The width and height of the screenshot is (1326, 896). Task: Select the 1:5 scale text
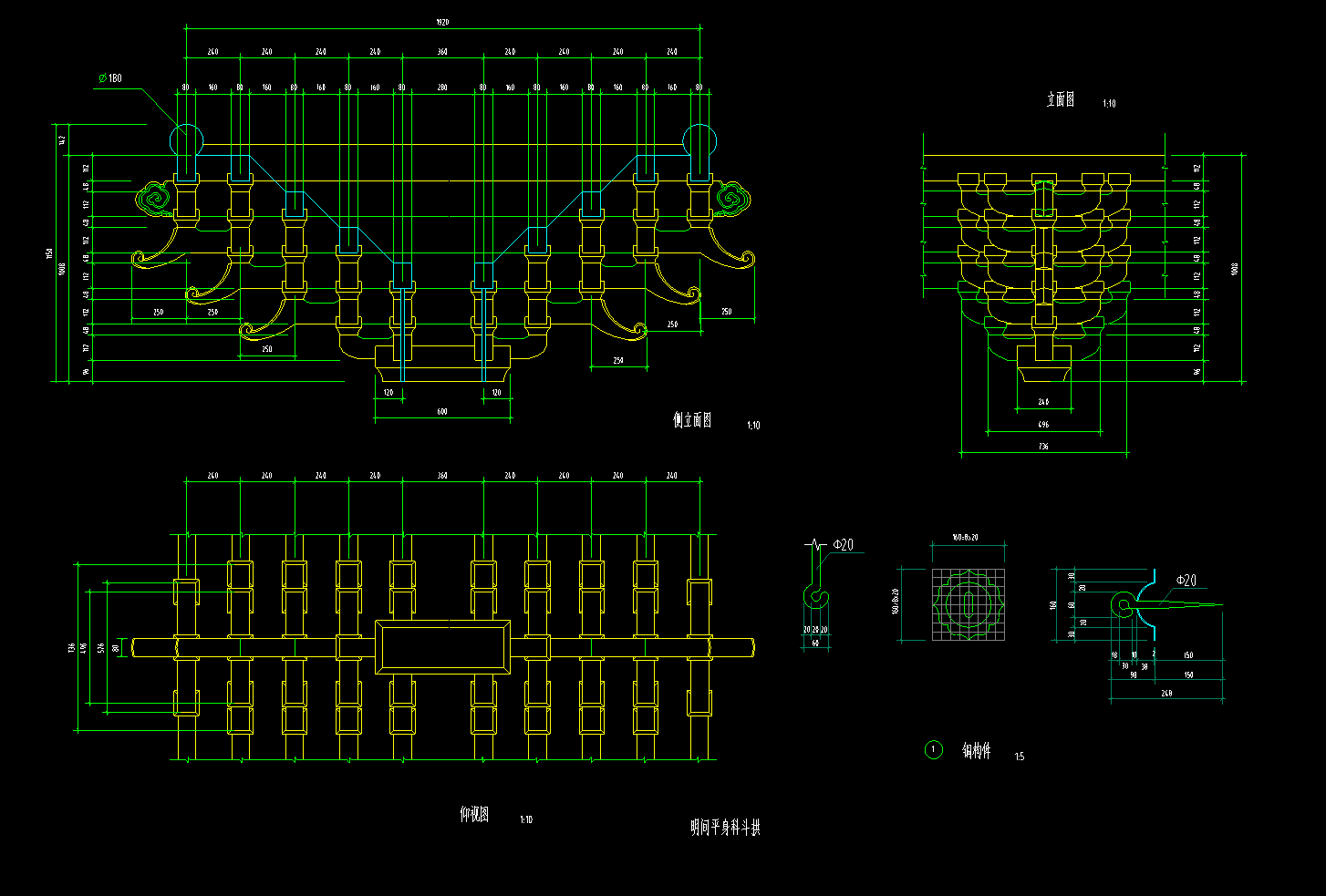(x=1019, y=757)
